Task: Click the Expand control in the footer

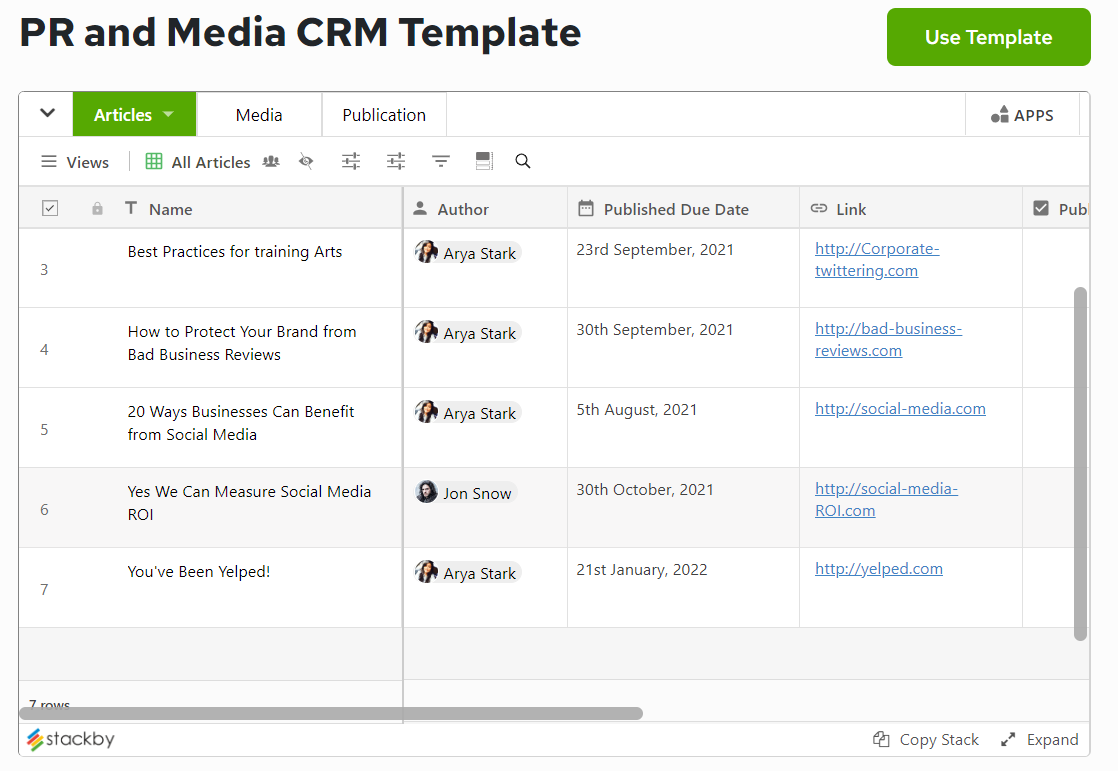Action: click(1040, 739)
